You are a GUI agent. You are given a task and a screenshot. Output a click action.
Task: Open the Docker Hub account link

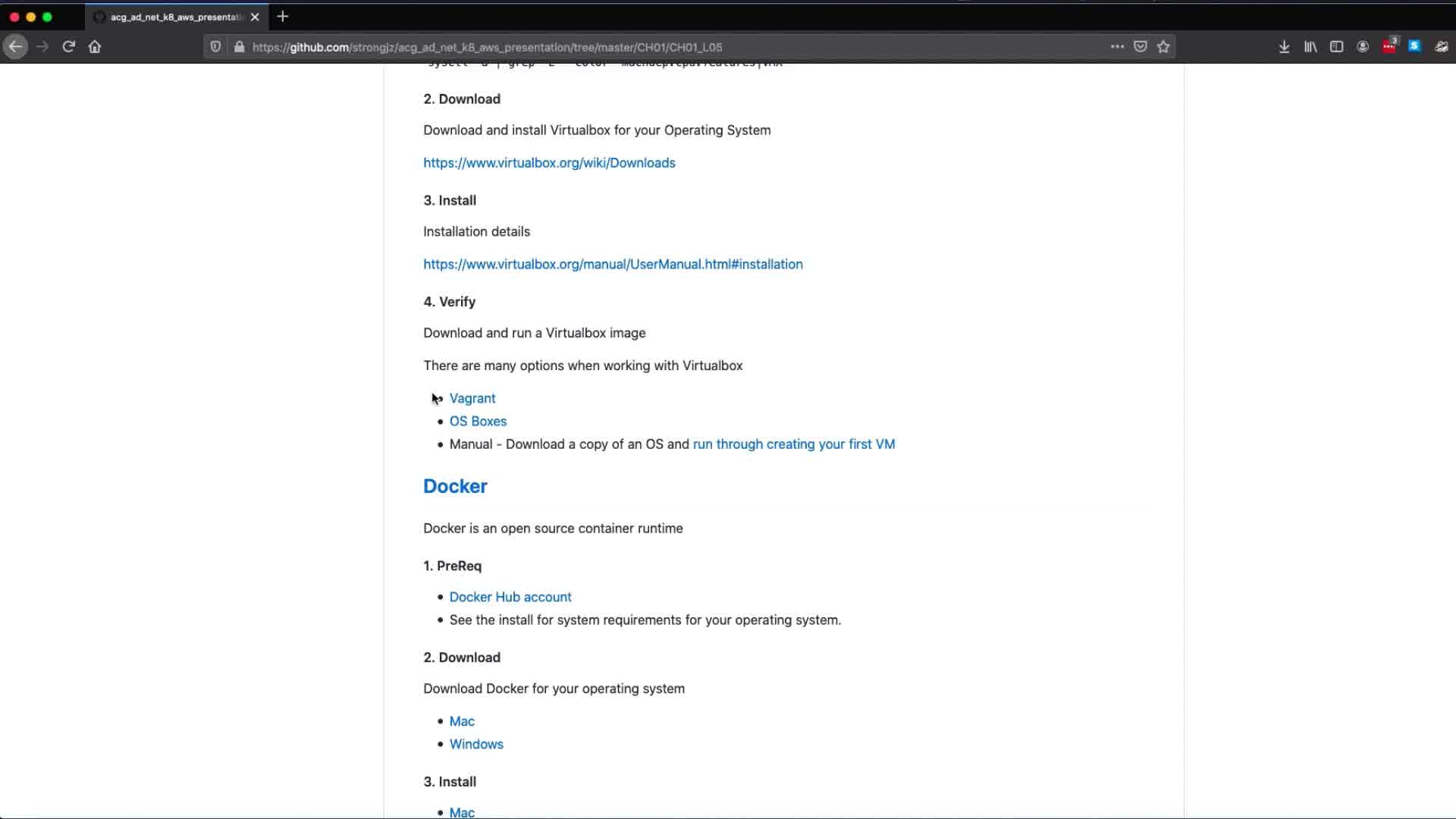(x=510, y=597)
